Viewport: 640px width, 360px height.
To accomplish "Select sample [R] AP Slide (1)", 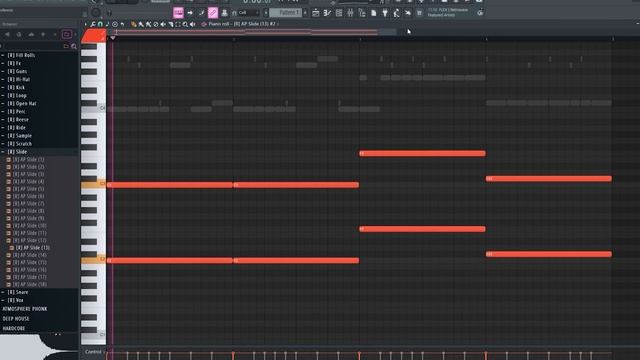I will point(28,160).
